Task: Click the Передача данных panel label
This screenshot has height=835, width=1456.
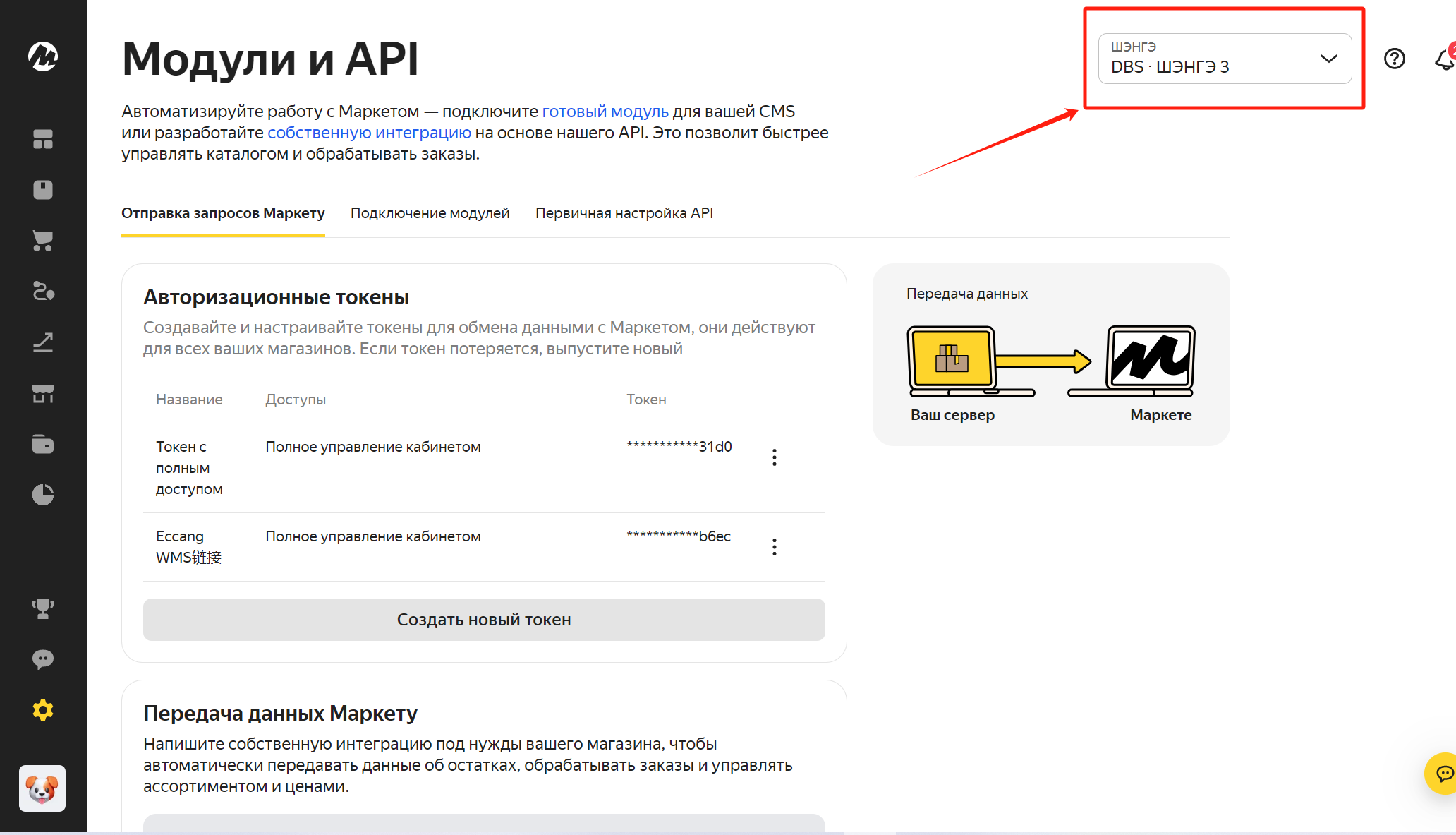Action: [x=967, y=294]
